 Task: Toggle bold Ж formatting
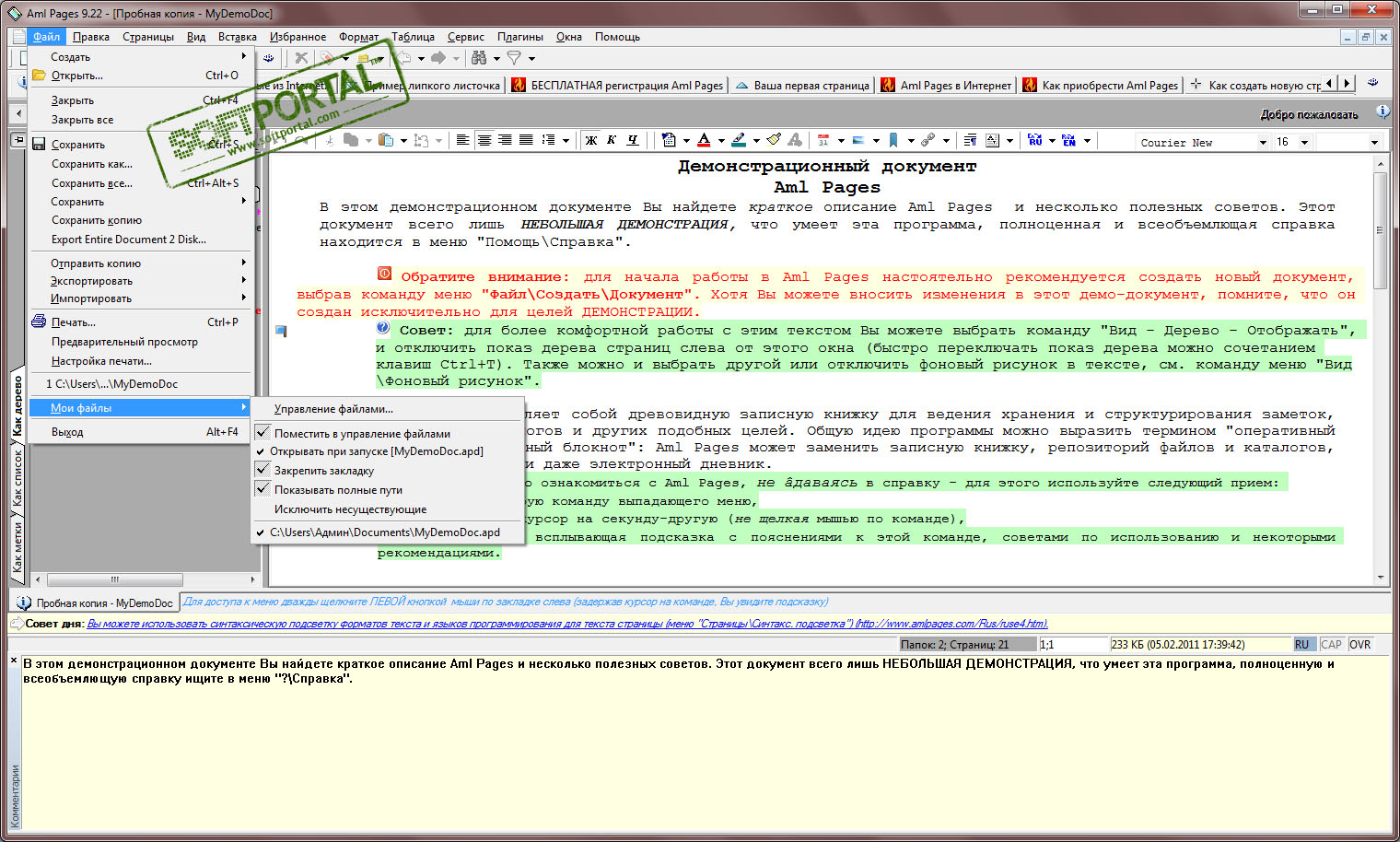[x=591, y=140]
